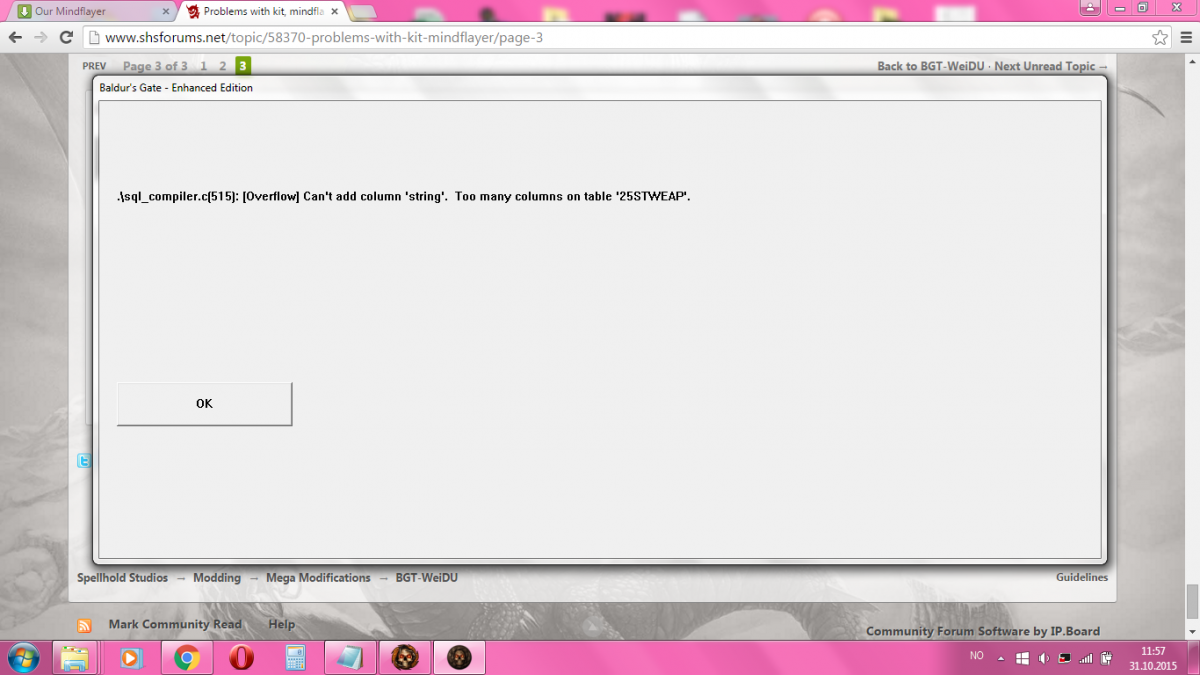Viewport: 1200px width, 675px height.
Task: Click the Baldur's Gate - Enhanced Edition title
Action: click(176, 88)
